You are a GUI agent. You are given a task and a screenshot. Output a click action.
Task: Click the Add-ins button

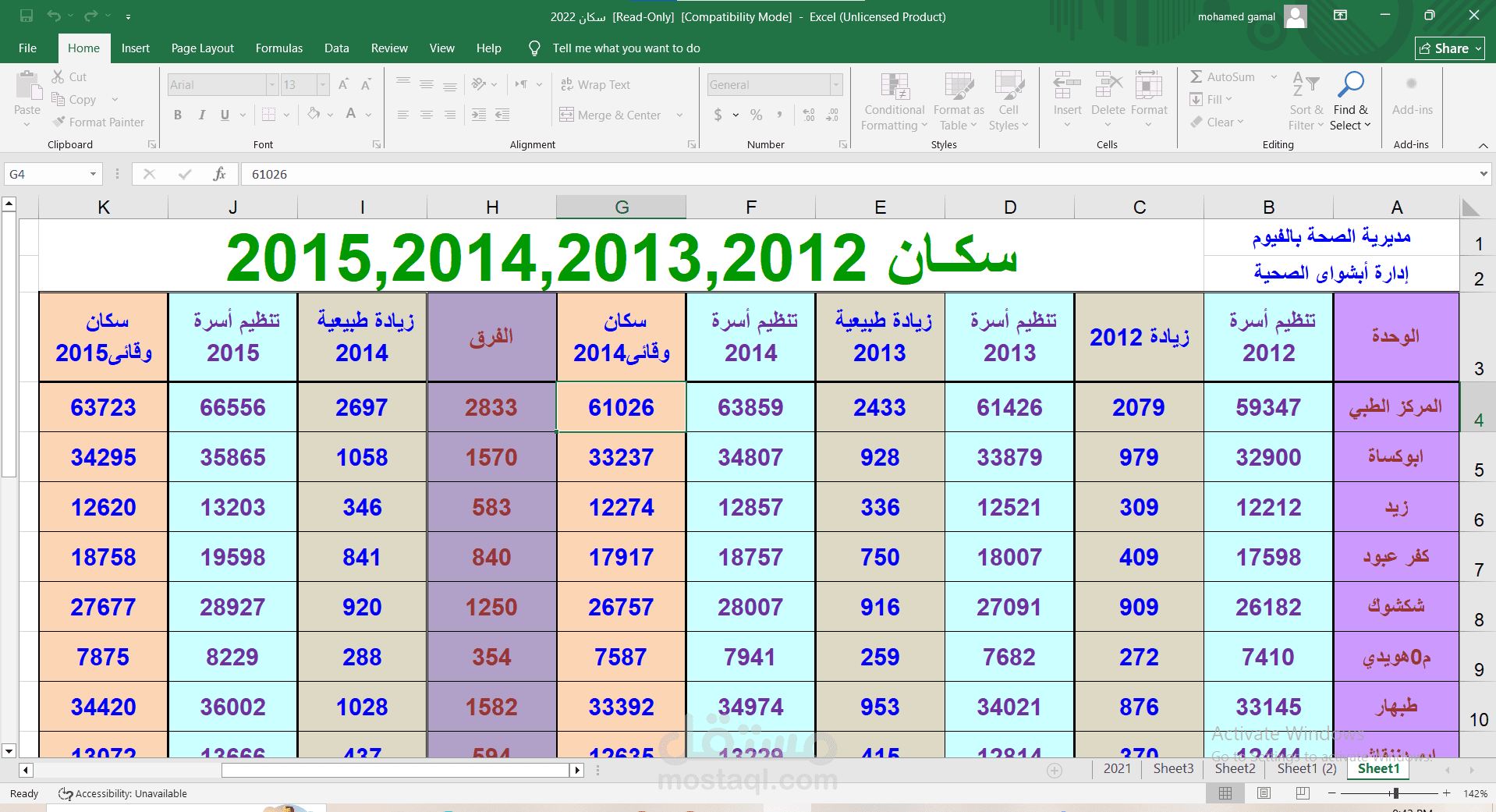pyautogui.click(x=1412, y=97)
